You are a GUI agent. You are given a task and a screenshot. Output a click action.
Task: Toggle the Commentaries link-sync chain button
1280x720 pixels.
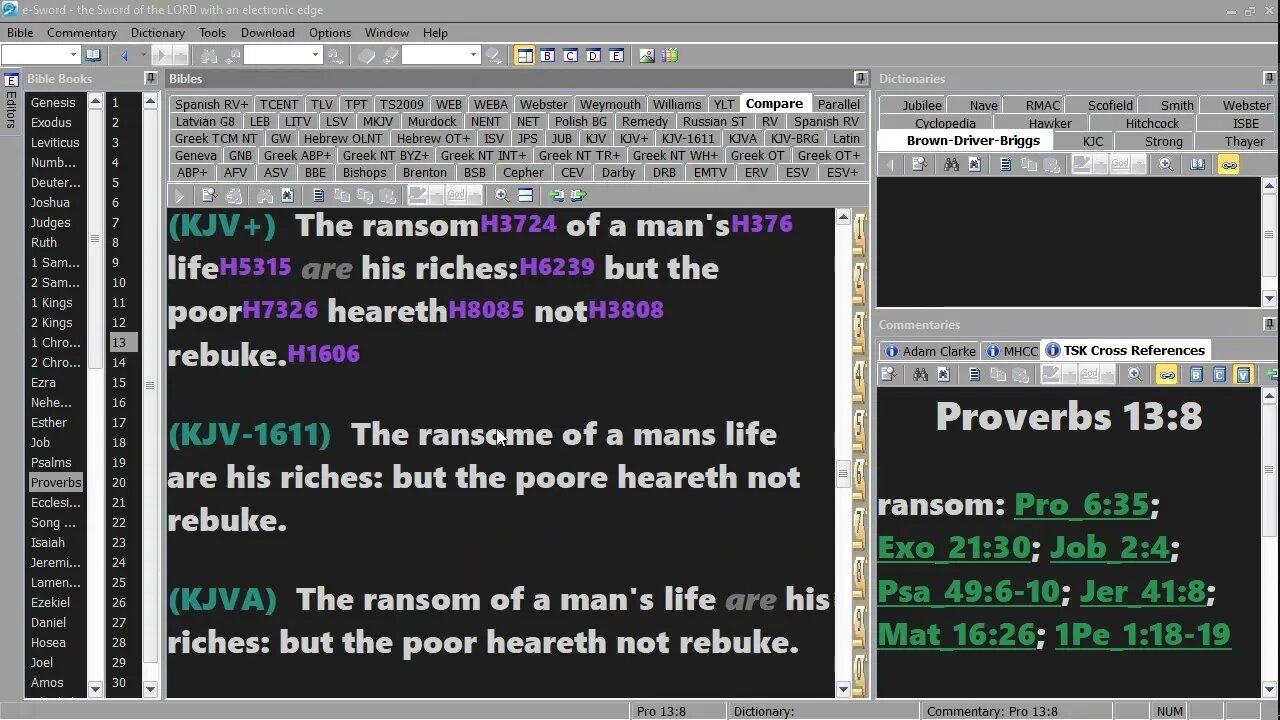click(1166, 375)
